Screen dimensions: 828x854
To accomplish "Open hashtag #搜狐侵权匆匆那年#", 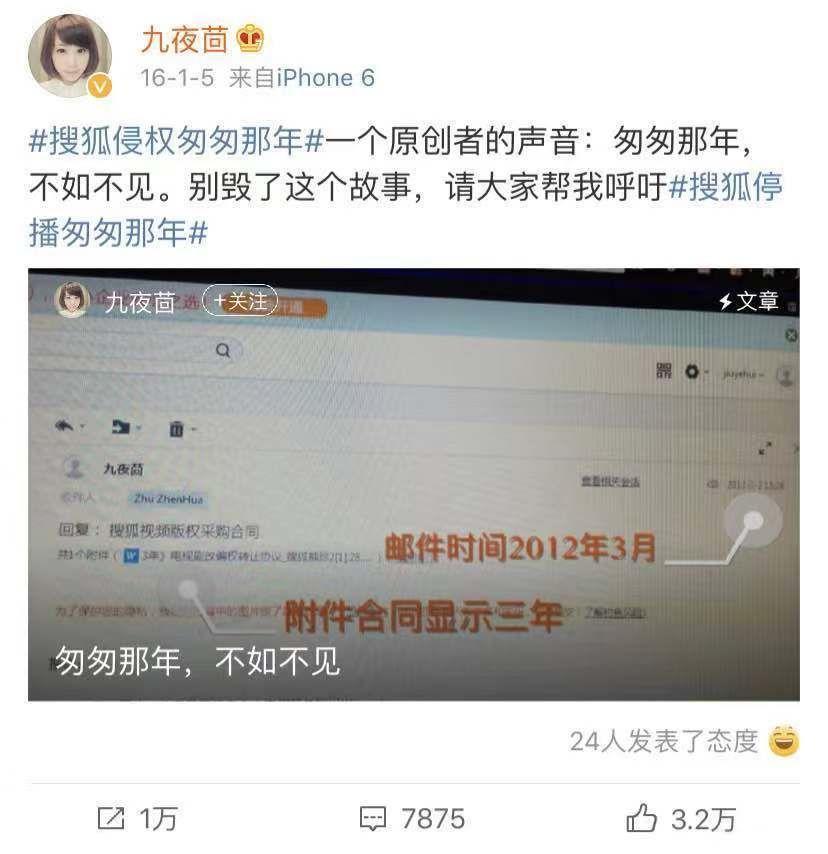I will click(176, 141).
